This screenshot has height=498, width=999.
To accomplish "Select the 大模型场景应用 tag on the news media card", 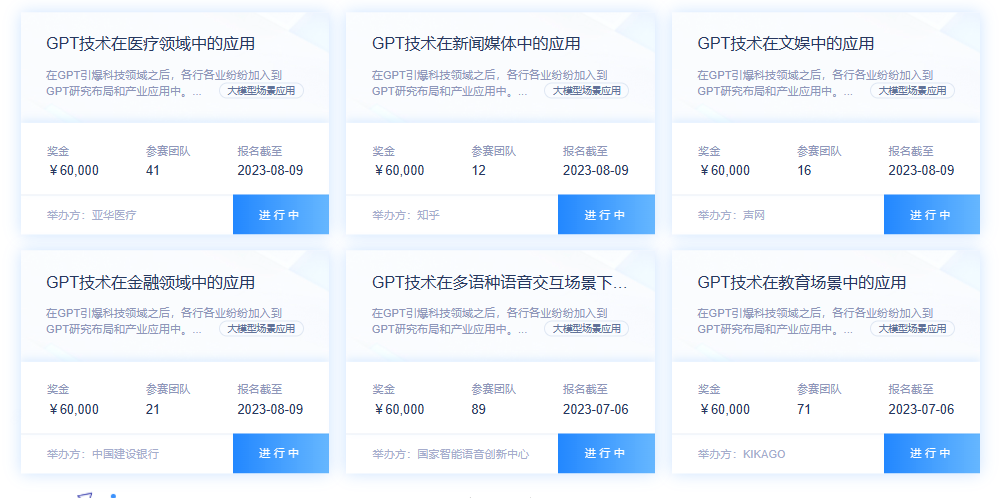I will point(586,91).
